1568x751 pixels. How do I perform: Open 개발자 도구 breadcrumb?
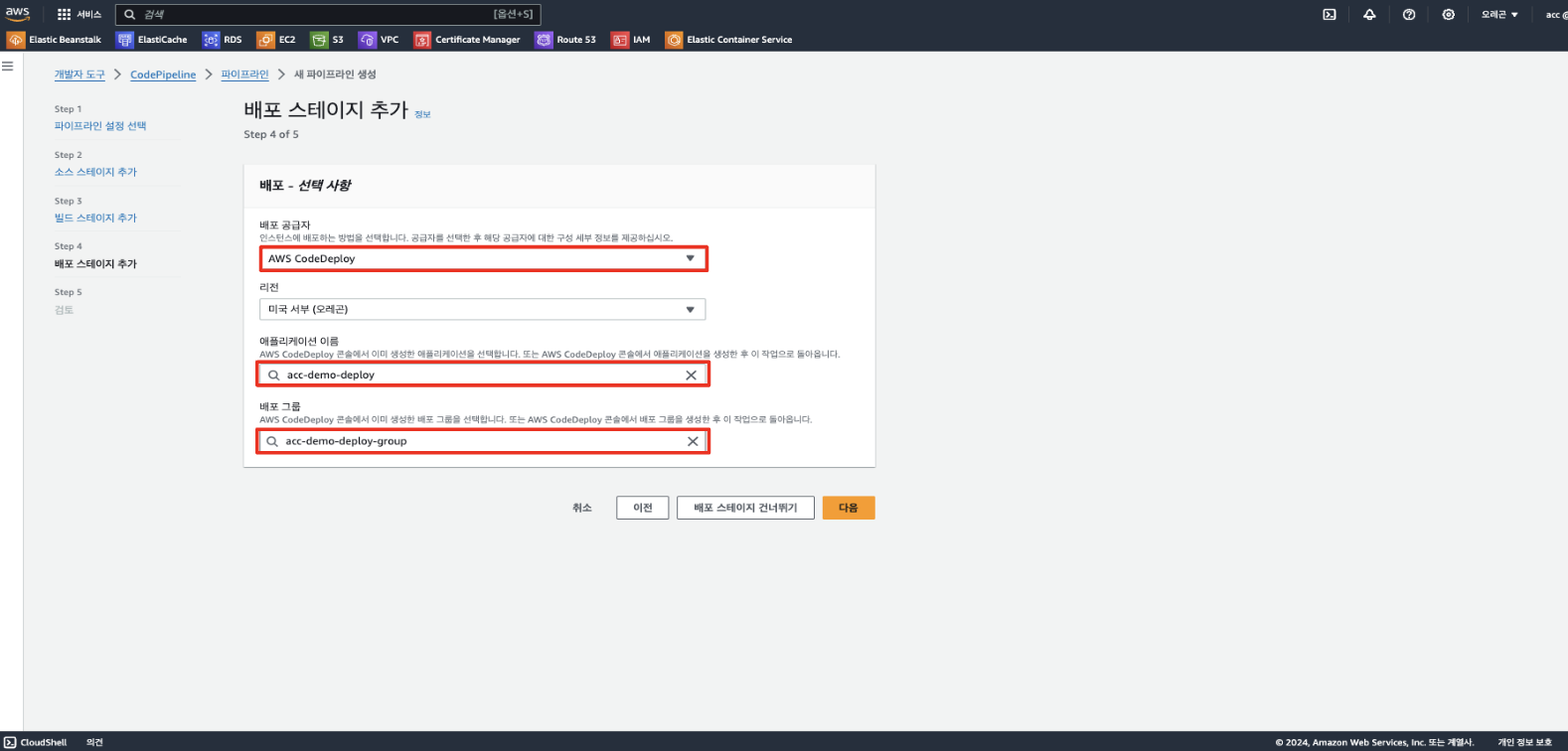coord(79,75)
